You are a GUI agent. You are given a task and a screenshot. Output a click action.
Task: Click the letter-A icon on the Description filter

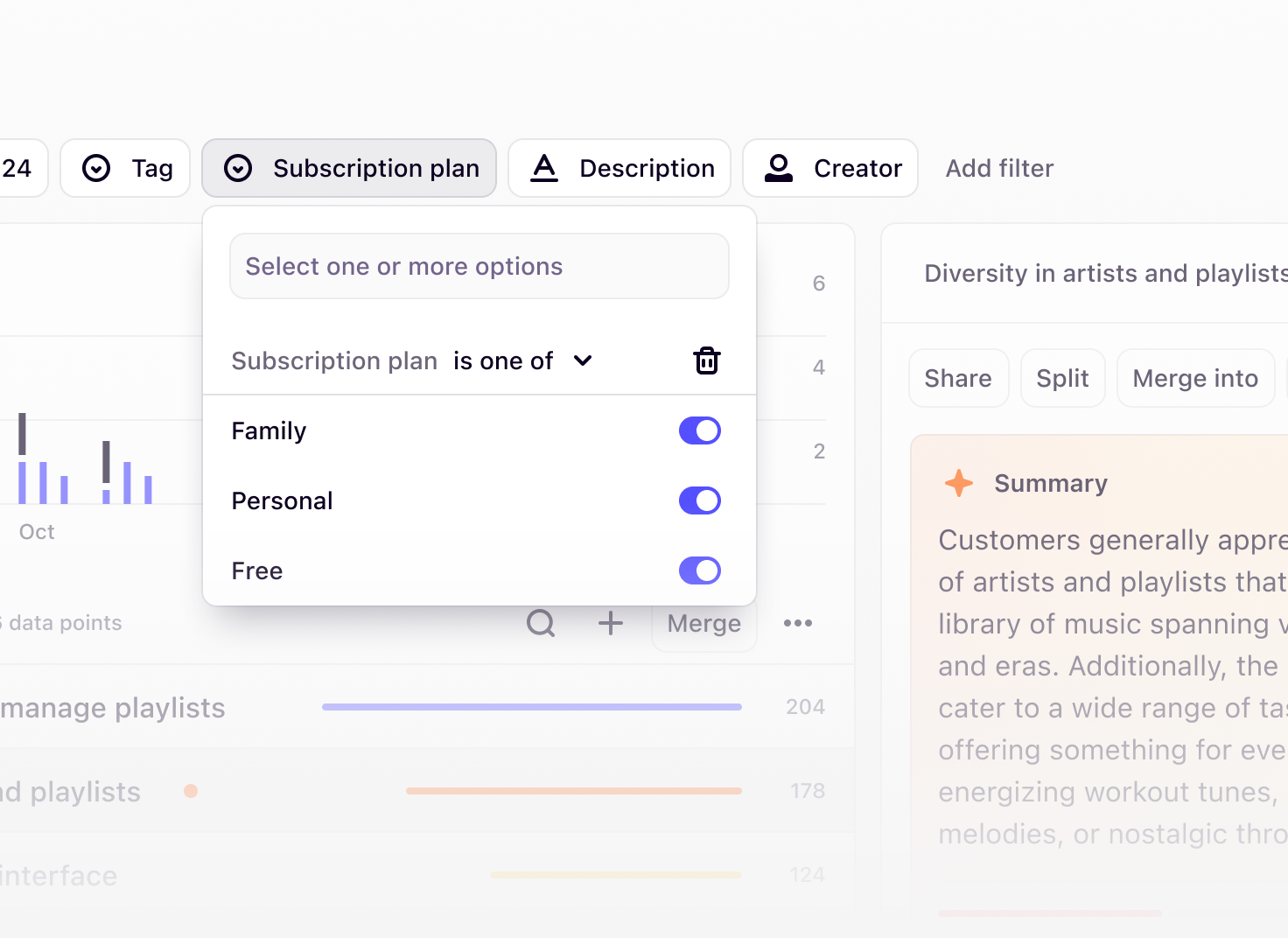(544, 168)
